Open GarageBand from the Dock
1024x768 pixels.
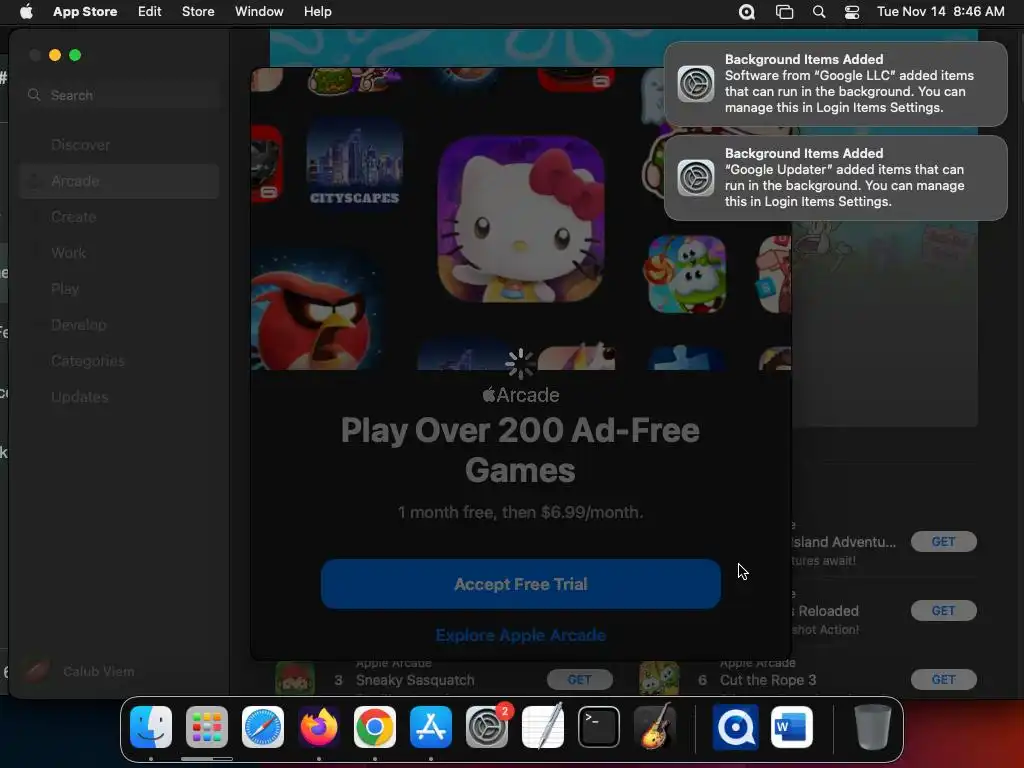point(655,727)
